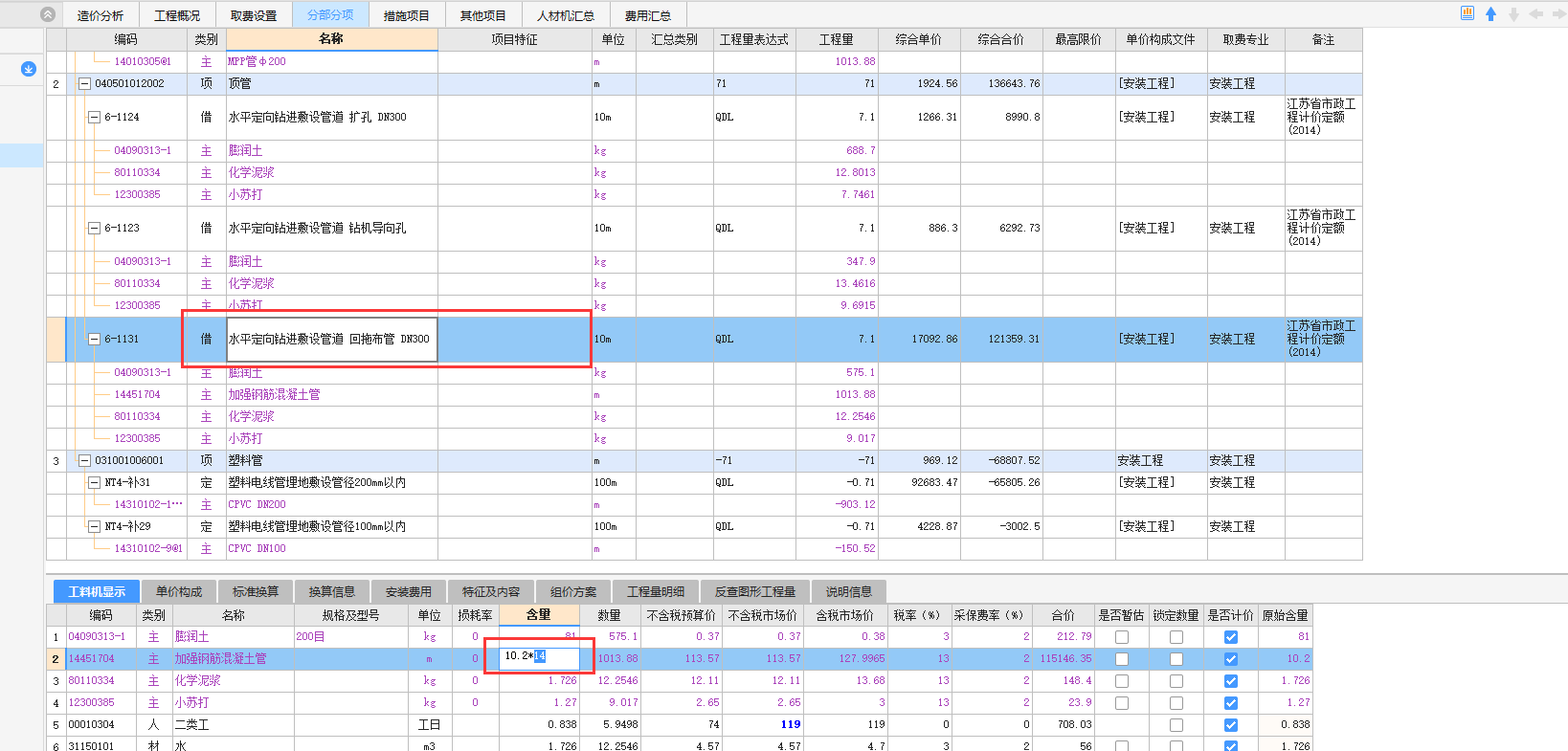Select the 分部分项 tab
The image size is (1568, 751).
click(330, 15)
